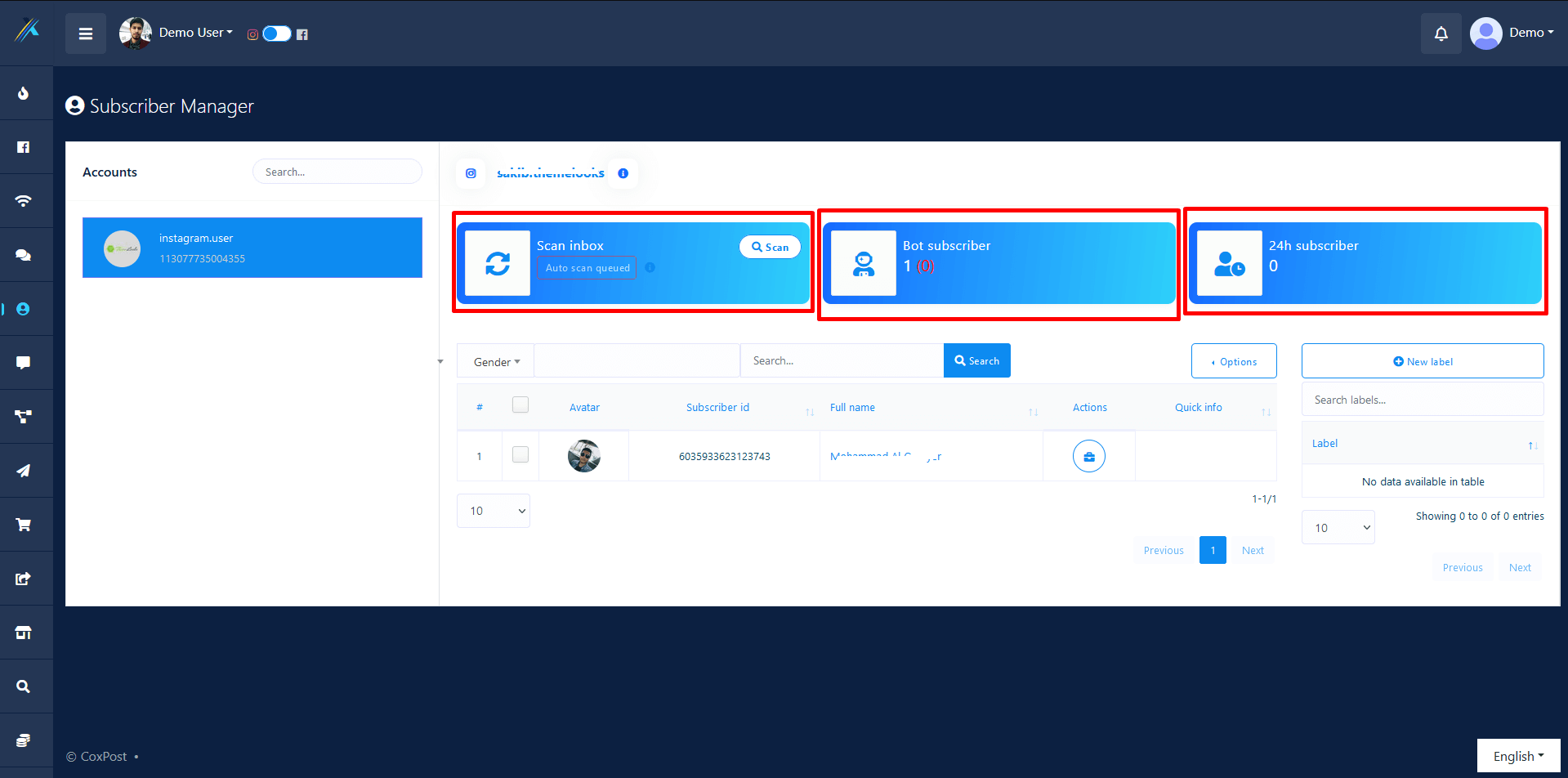
Task: Click the wifi signal sidebar icon
Action: 24,201
